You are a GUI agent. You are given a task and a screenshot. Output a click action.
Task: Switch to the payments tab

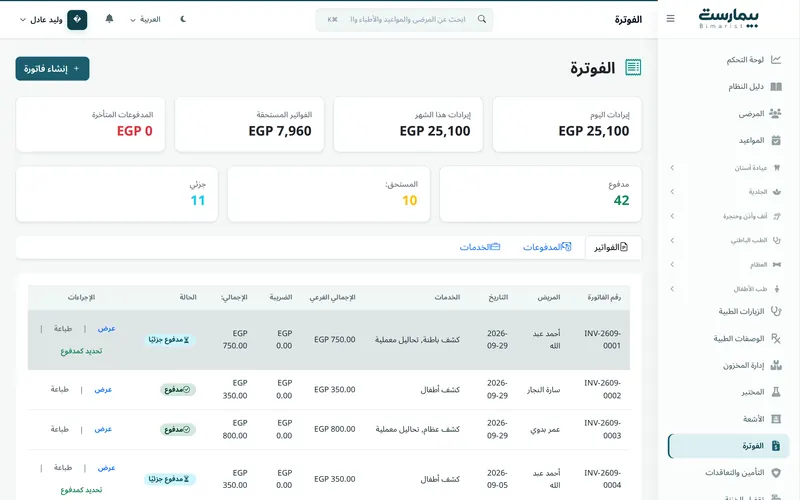coord(547,247)
